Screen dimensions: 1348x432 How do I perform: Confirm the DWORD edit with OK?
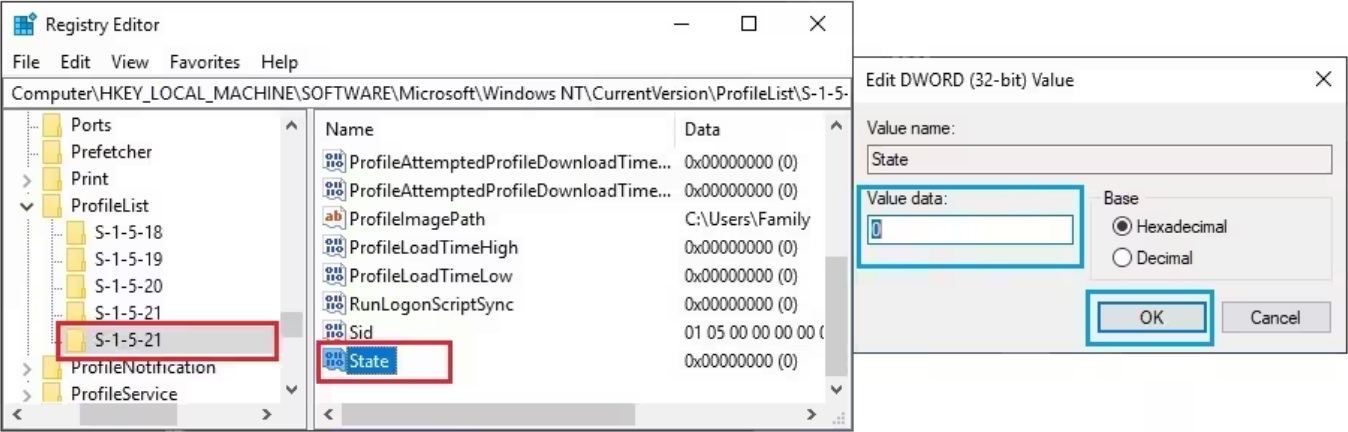point(1151,317)
